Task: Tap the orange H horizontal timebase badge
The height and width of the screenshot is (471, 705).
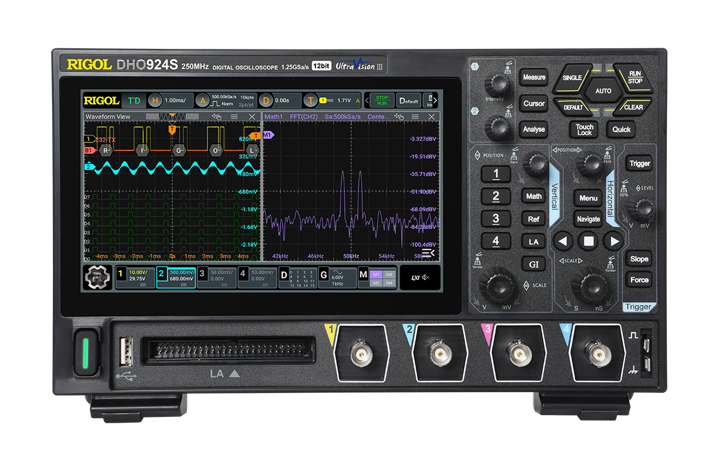Action: 155,101
